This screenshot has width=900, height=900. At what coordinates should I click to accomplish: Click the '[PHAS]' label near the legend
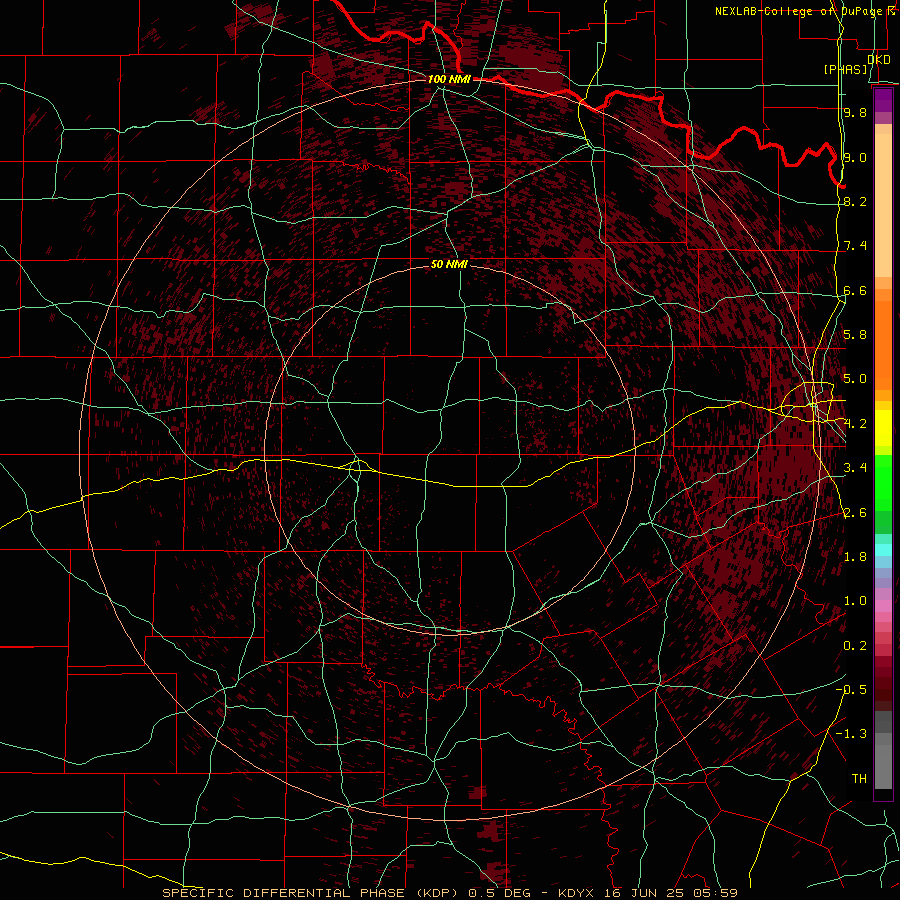(x=846, y=69)
